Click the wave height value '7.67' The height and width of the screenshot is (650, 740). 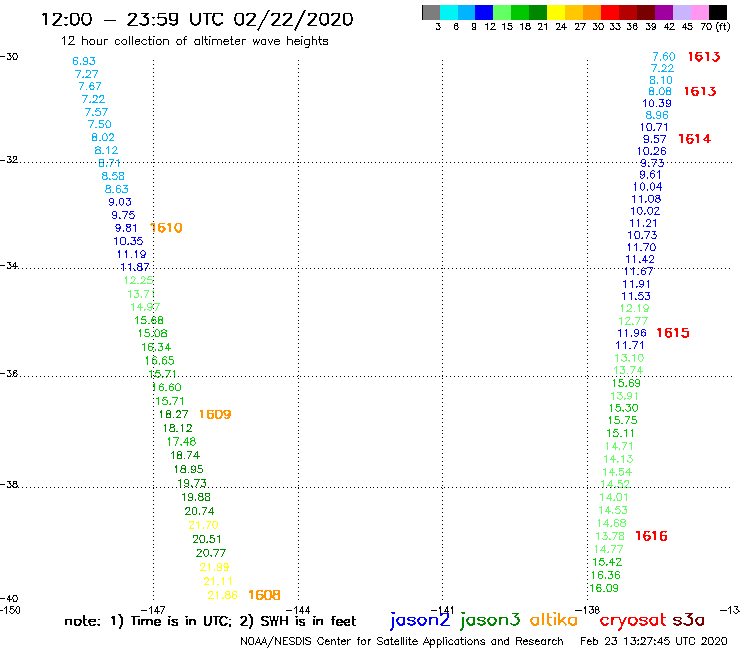coord(90,86)
